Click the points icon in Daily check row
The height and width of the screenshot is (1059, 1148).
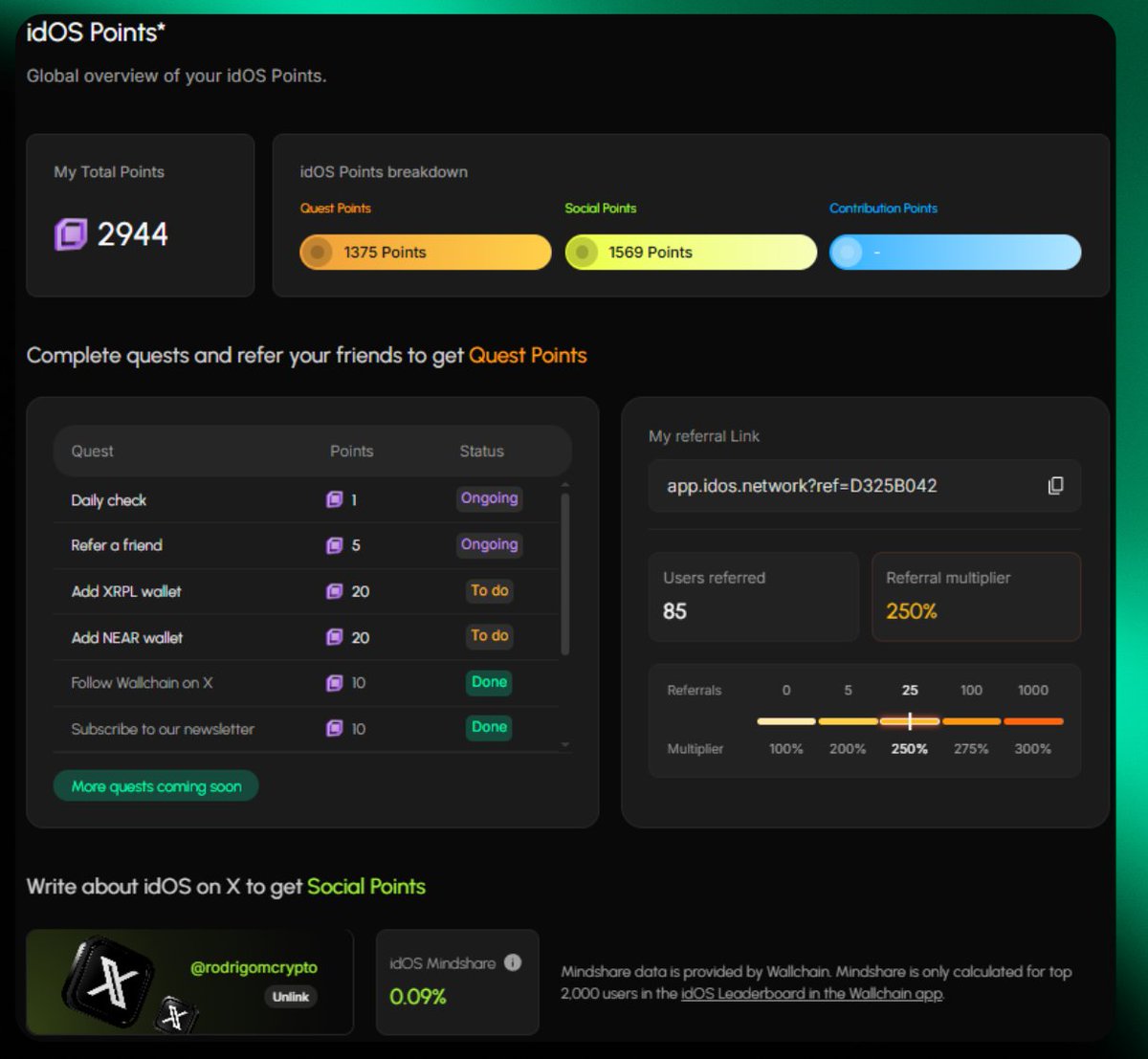(x=334, y=499)
